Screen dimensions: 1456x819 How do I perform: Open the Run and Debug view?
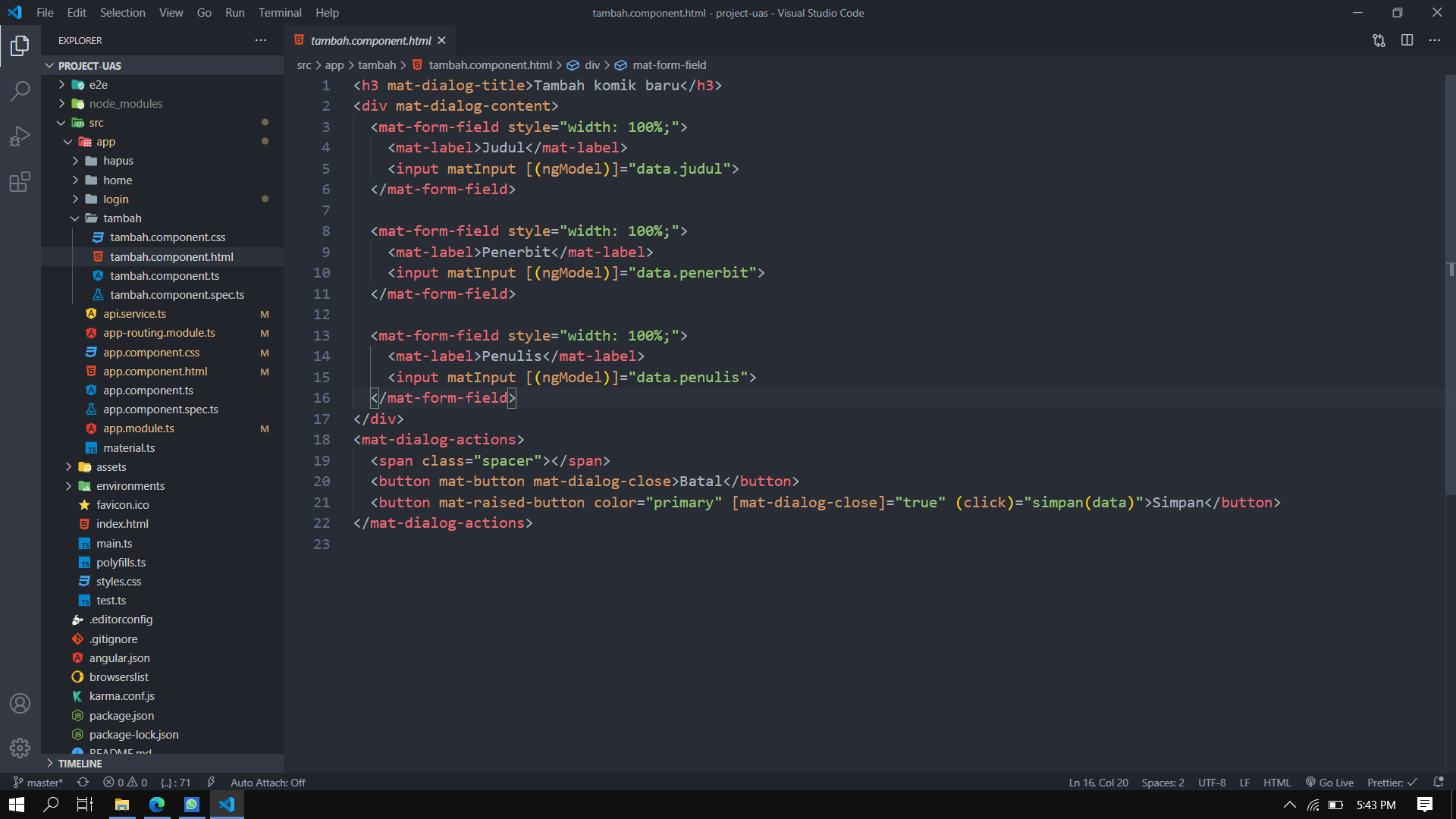point(20,137)
